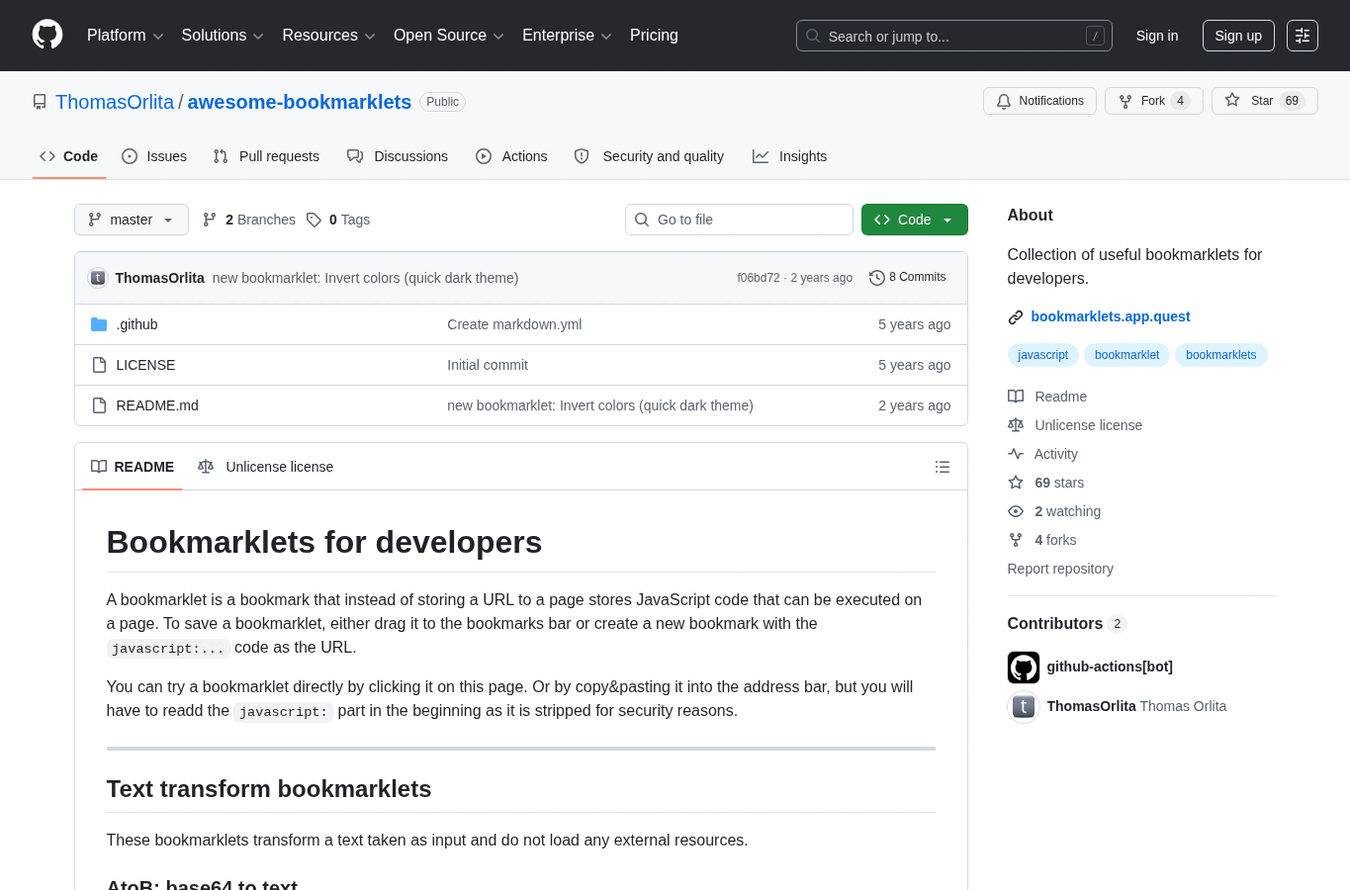Focus the 'Go to file' search field

pyautogui.click(x=739, y=220)
